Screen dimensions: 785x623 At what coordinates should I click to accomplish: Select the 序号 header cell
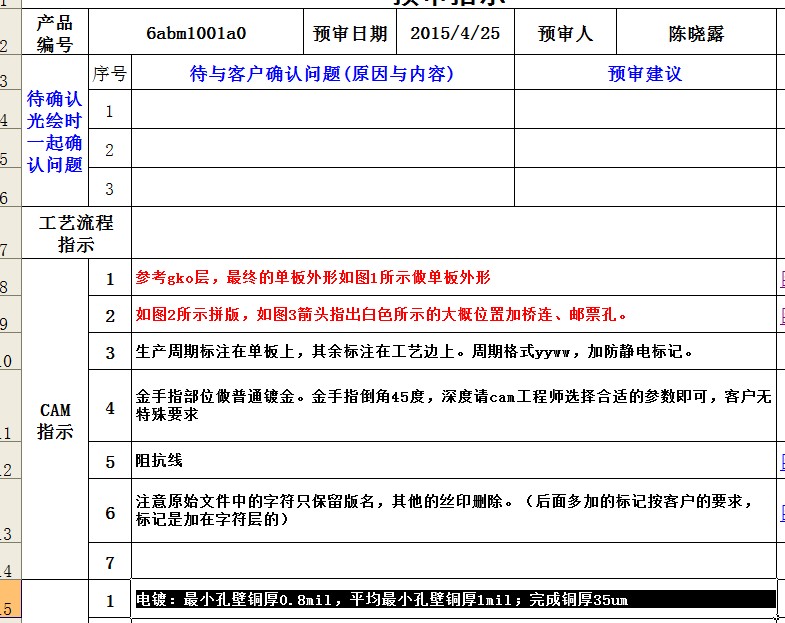point(110,73)
